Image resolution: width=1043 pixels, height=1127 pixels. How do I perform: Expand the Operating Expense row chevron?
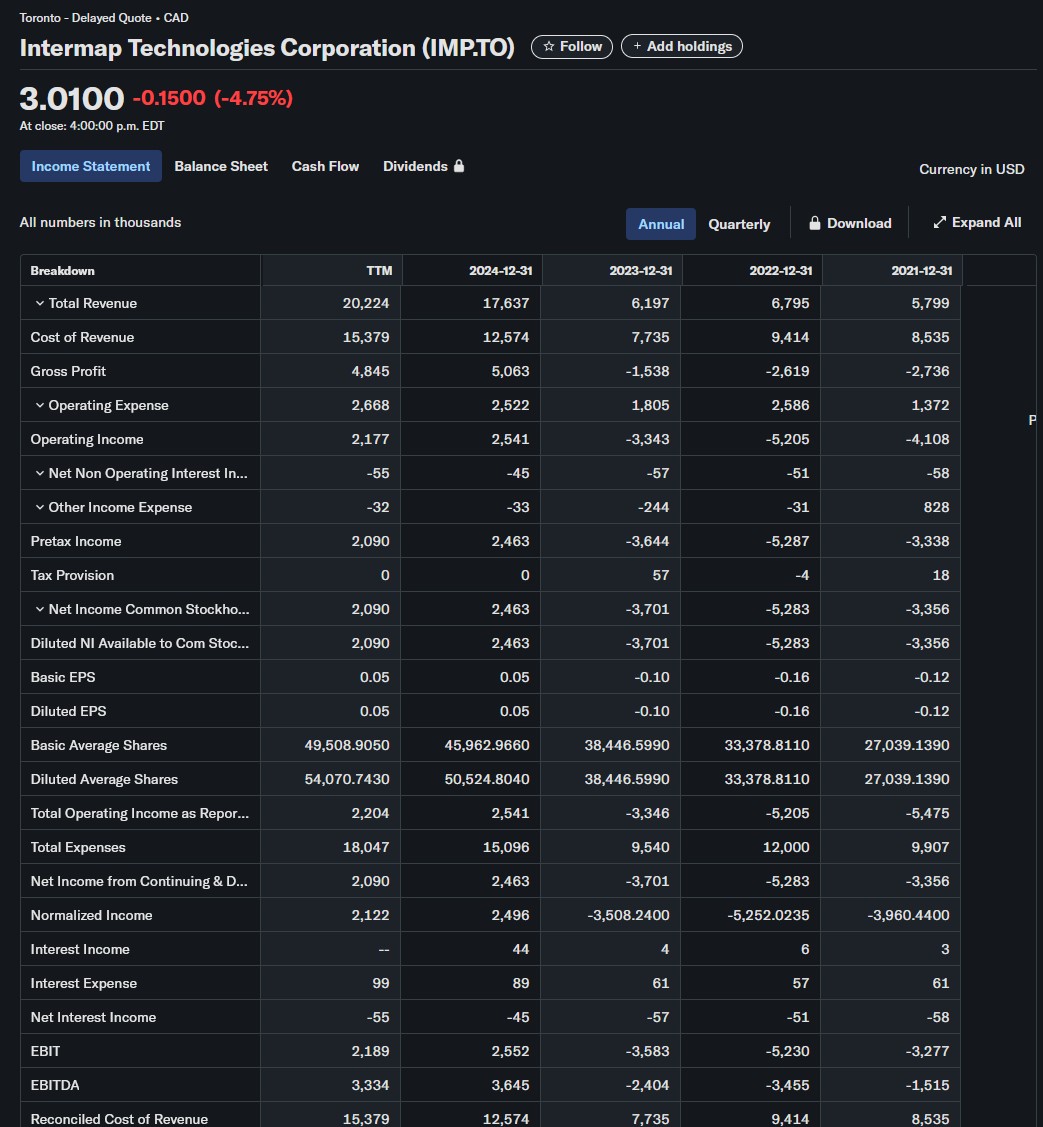pyautogui.click(x=40, y=405)
